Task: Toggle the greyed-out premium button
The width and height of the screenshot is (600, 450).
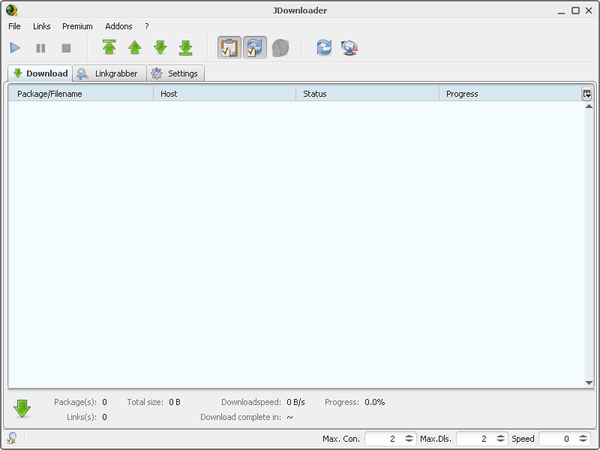Action: (280, 48)
